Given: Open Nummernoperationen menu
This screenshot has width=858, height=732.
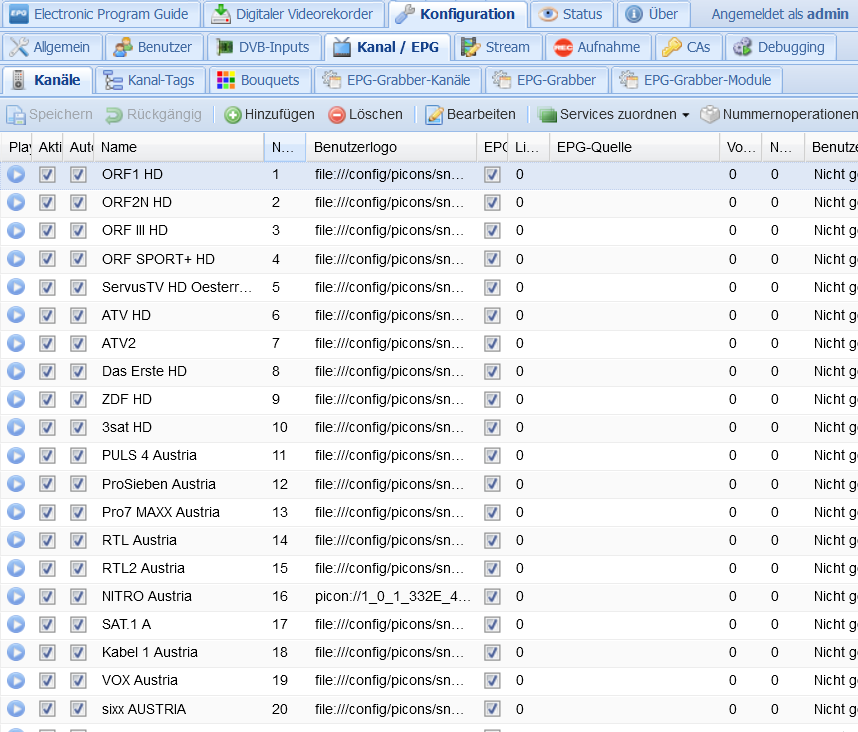Looking at the screenshot, I should coord(779,114).
